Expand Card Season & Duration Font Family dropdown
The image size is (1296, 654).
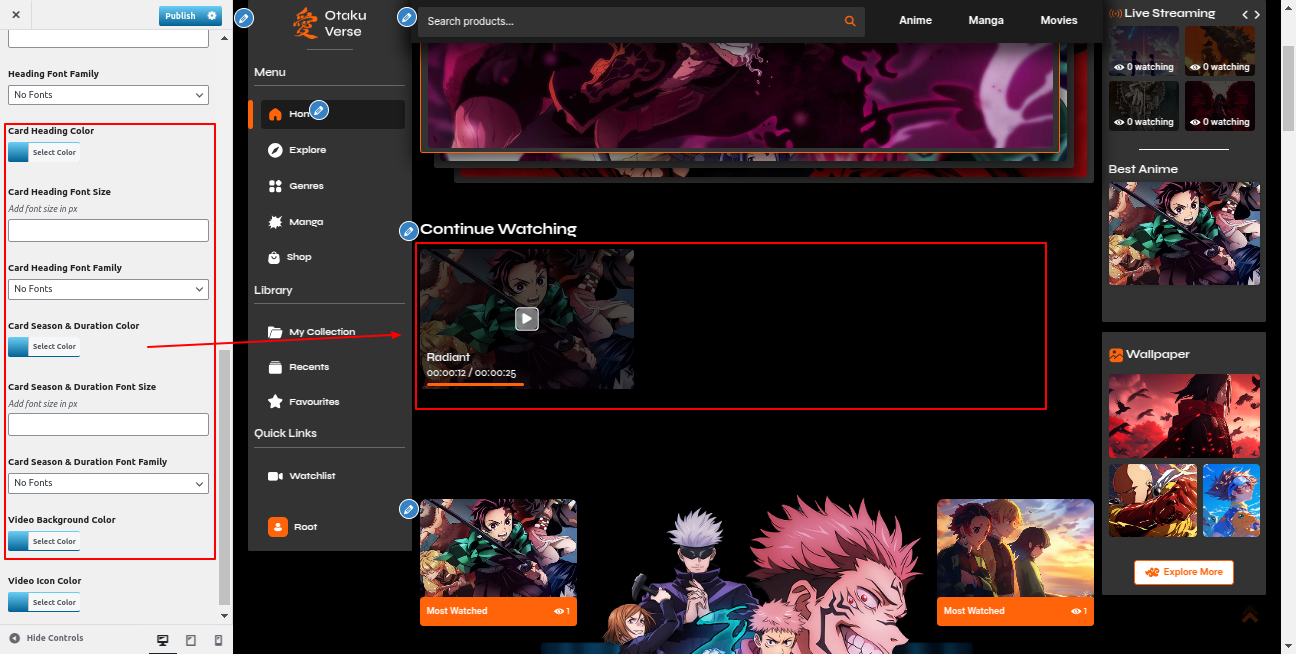pyautogui.click(x=108, y=483)
